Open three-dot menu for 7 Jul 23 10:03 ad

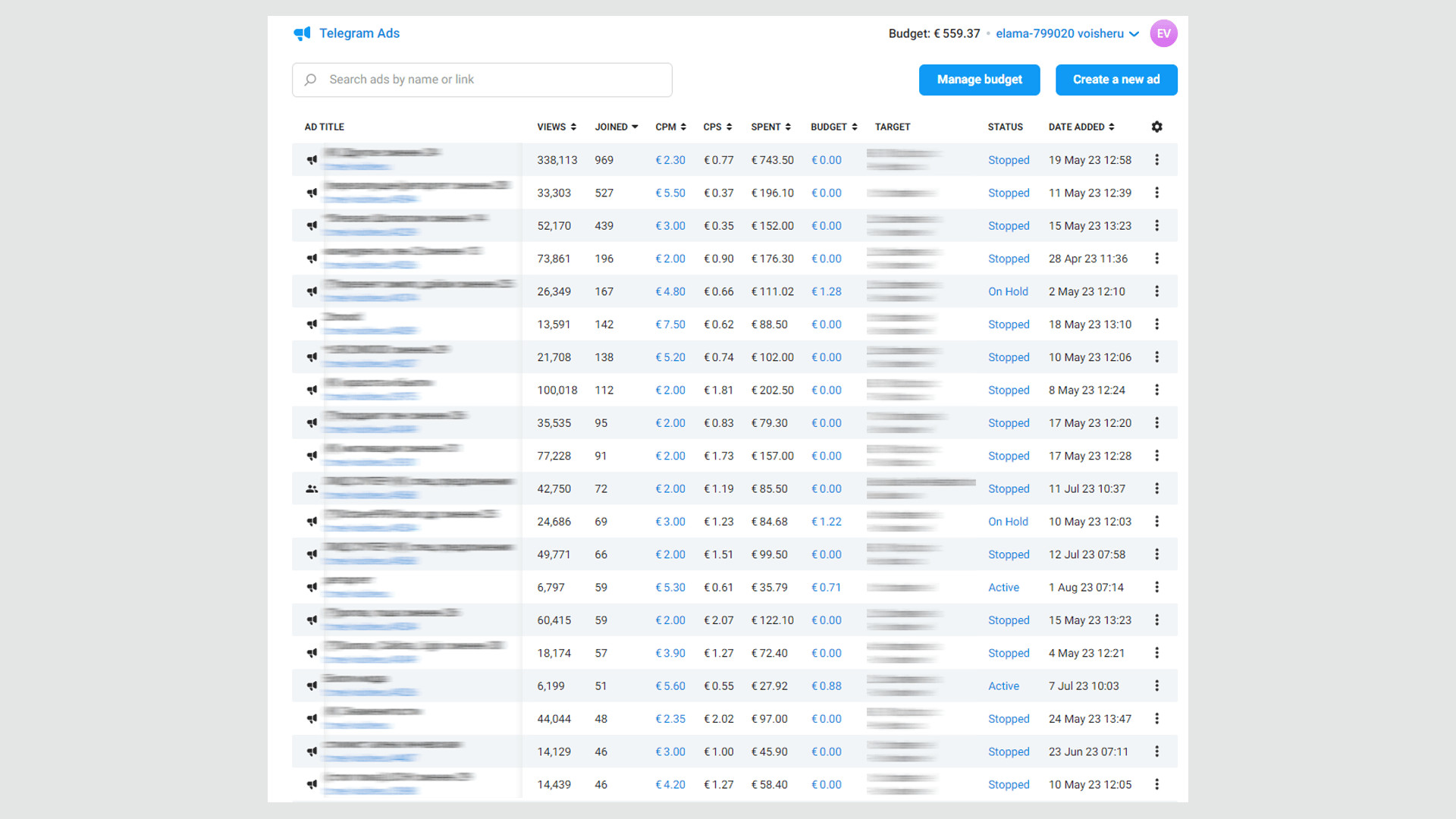(1156, 686)
